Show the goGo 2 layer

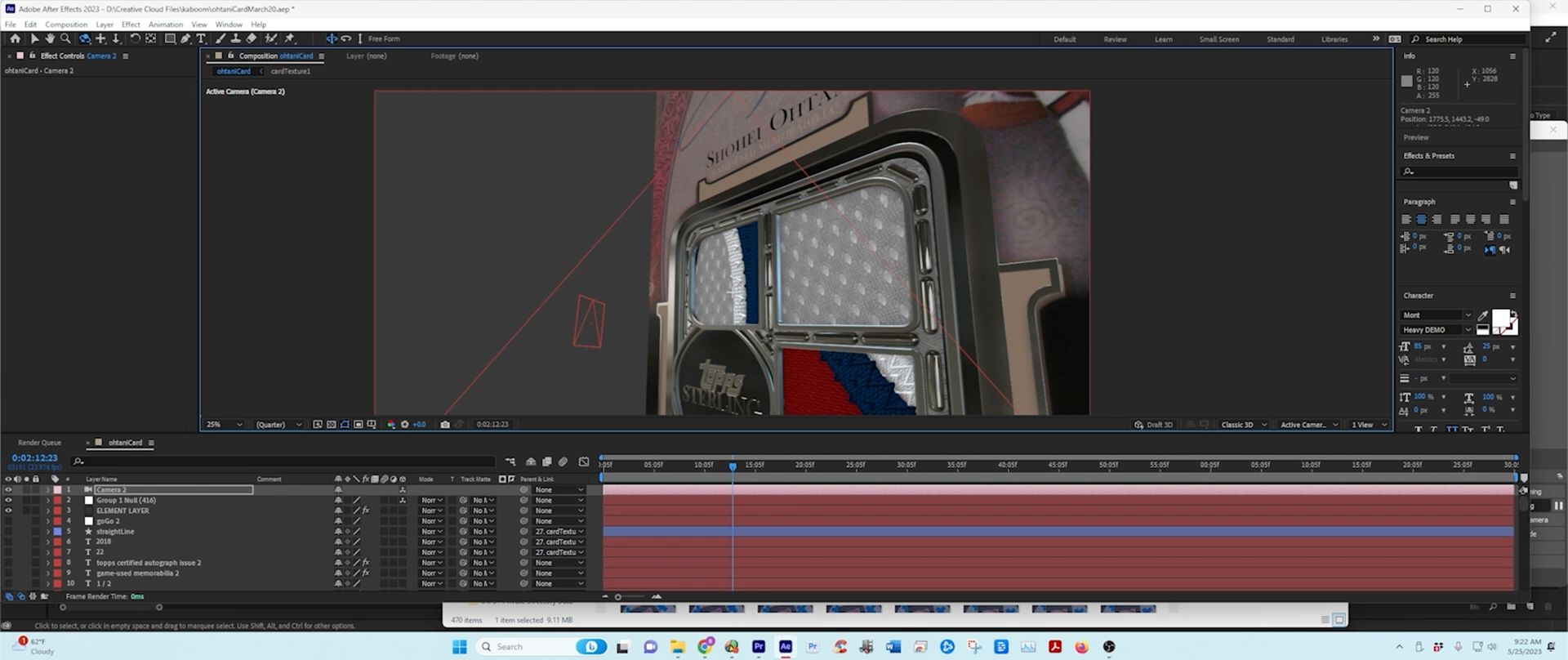8,521
